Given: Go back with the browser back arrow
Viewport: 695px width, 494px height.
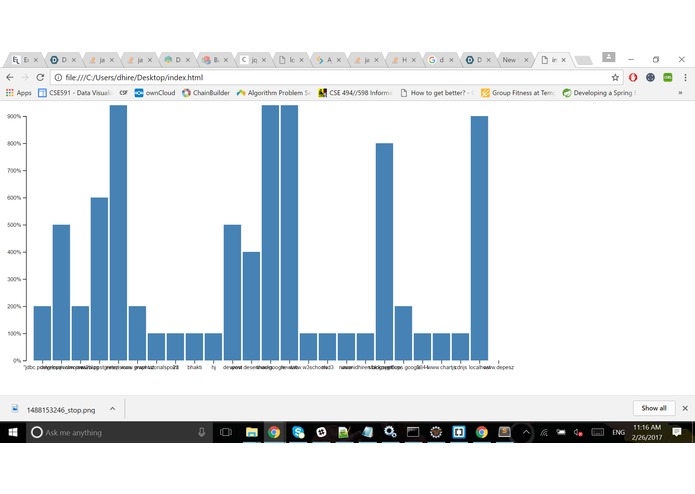Looking at the screenshot, I should click(10, 78).
